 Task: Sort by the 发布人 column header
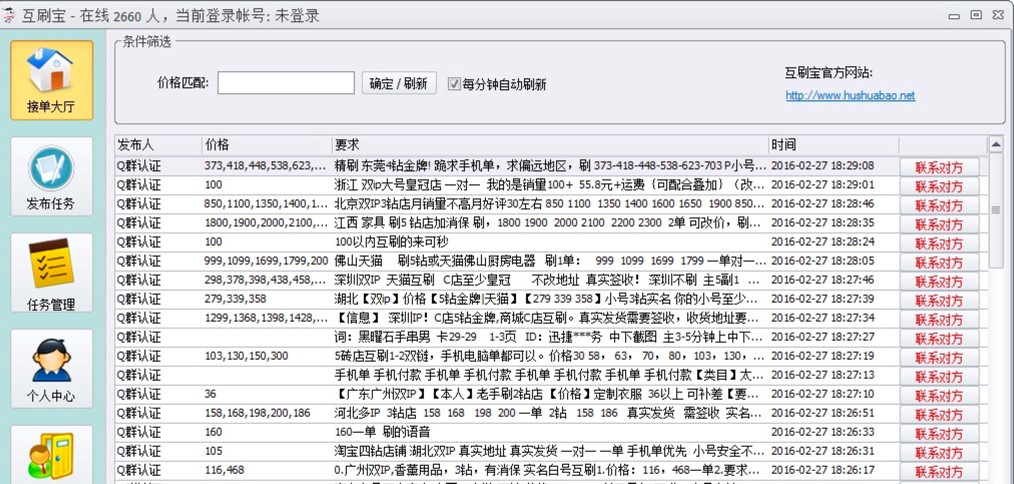tap(158, 144)
